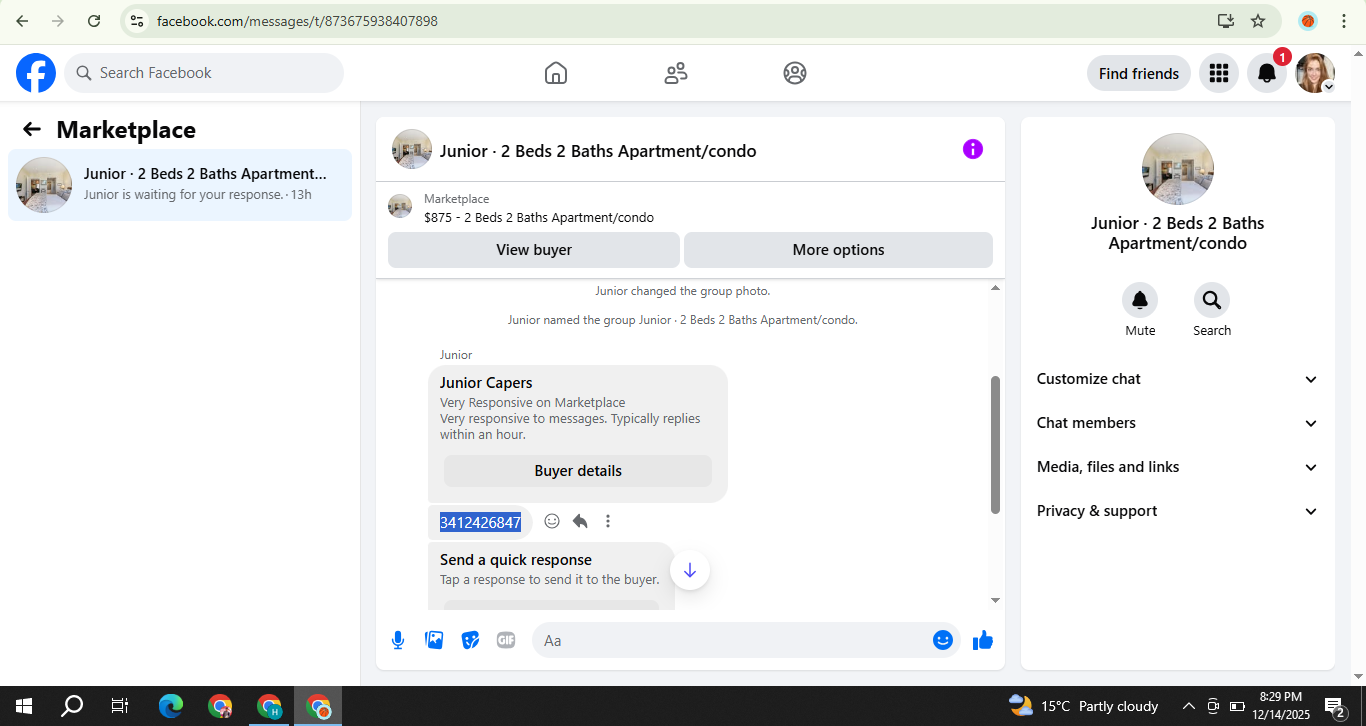Choose a sticker
The image size is (1366, 726).
470,640
